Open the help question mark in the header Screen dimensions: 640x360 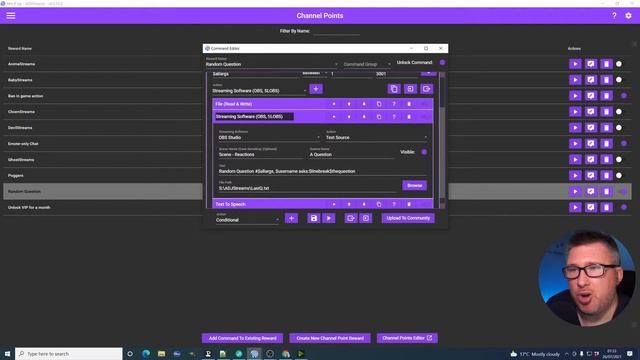(x=614, y=16)
